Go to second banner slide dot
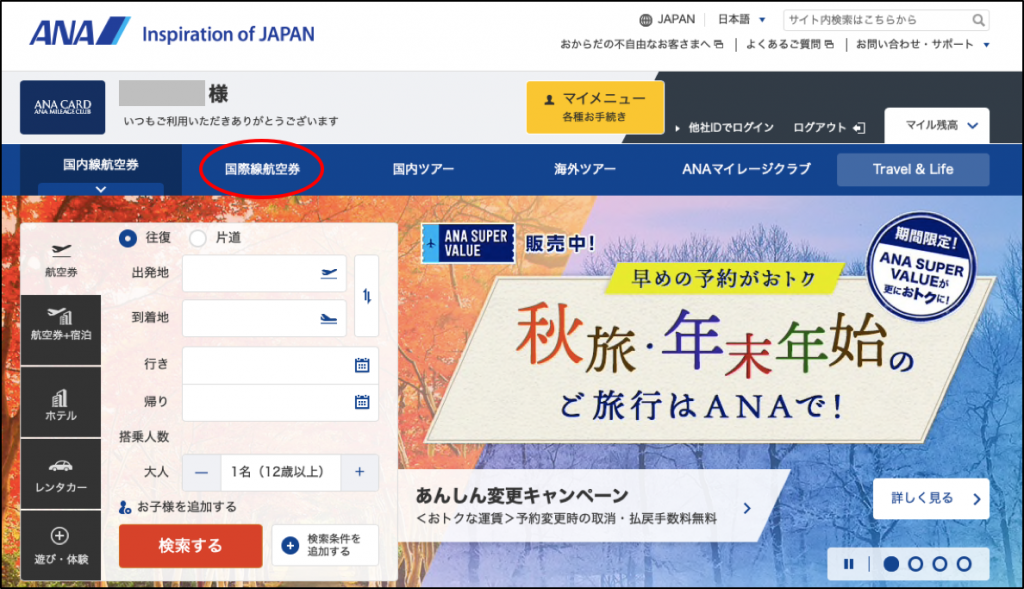 click(x=915, y=564)
